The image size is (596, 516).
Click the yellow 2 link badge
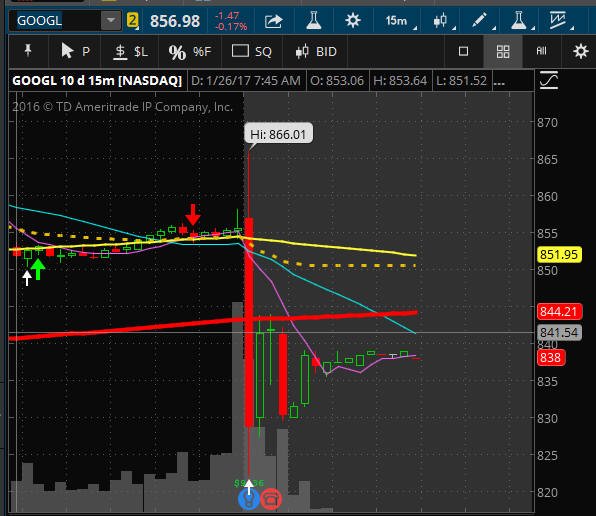coord(132,21)
